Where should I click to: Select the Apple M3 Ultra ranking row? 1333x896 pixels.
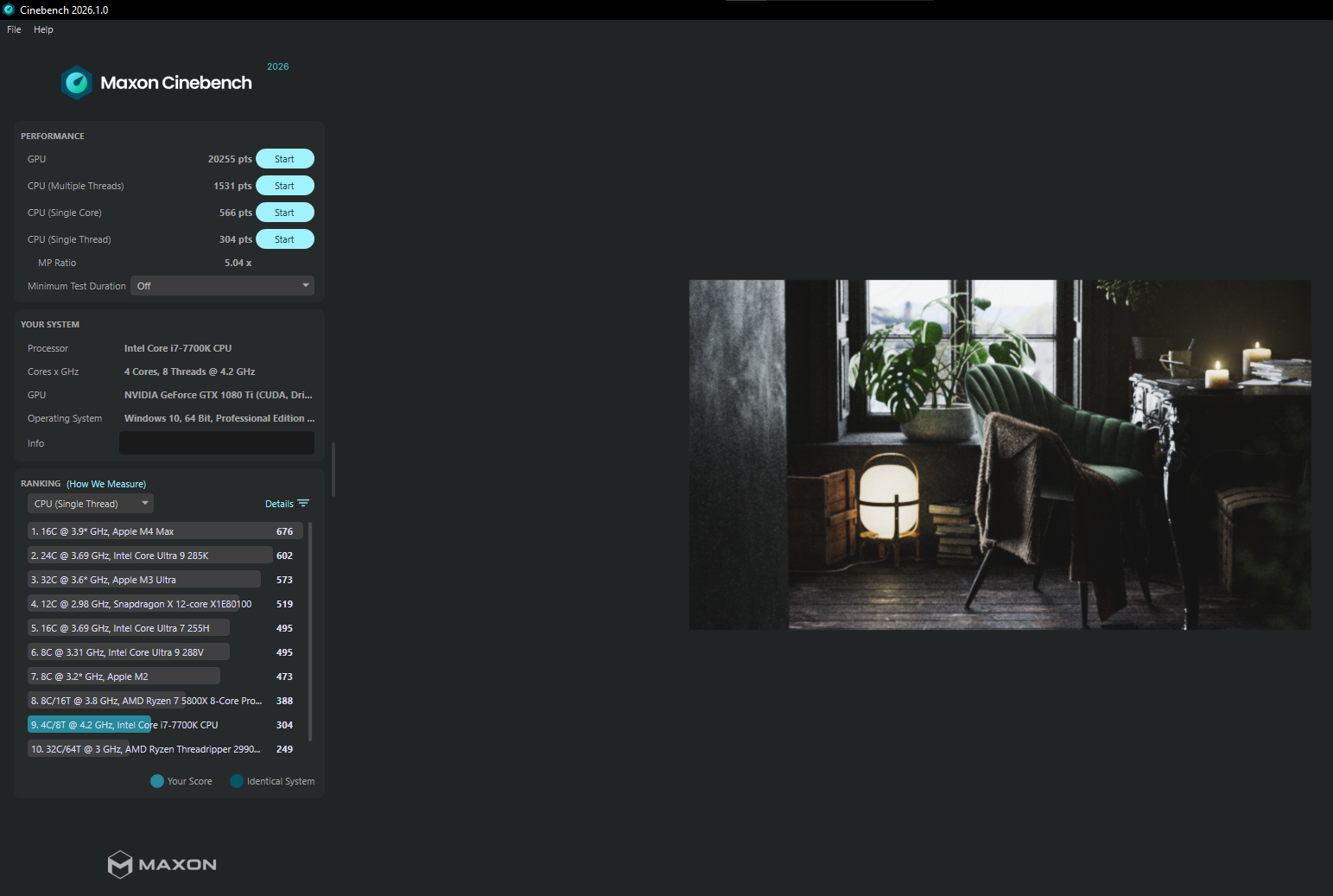point(165,580)
